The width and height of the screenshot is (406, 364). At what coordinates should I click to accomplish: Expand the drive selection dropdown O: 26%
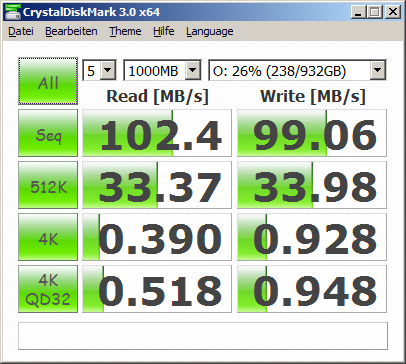(377, 70)
